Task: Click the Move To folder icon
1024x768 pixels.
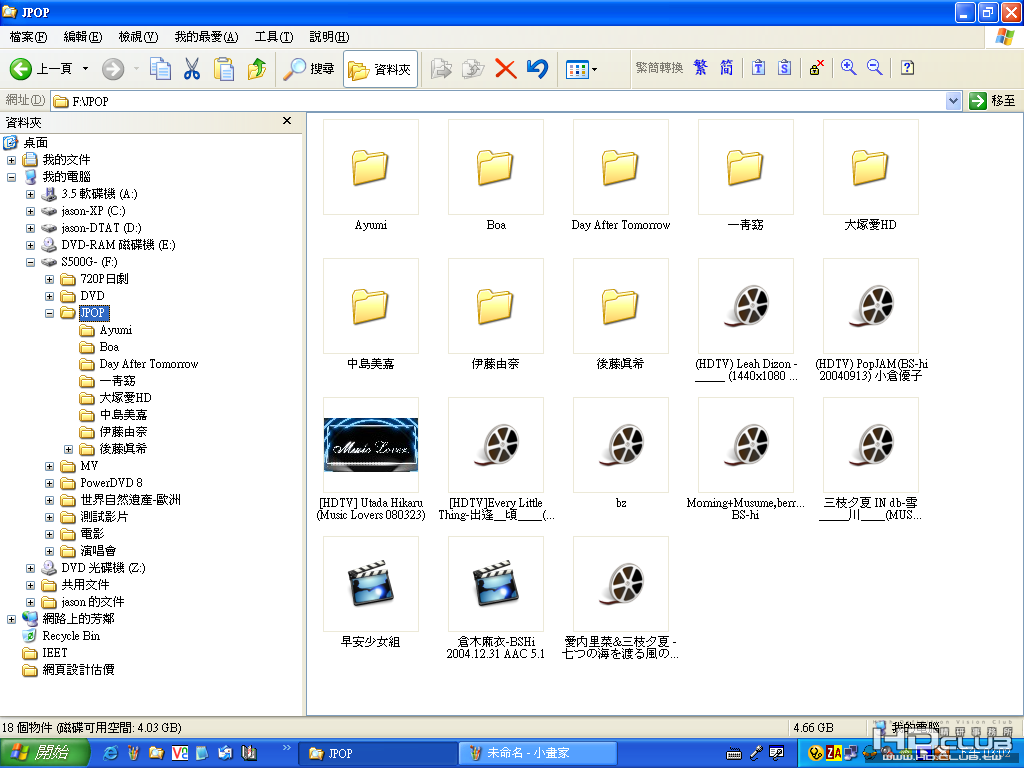Action: [441, 69]
